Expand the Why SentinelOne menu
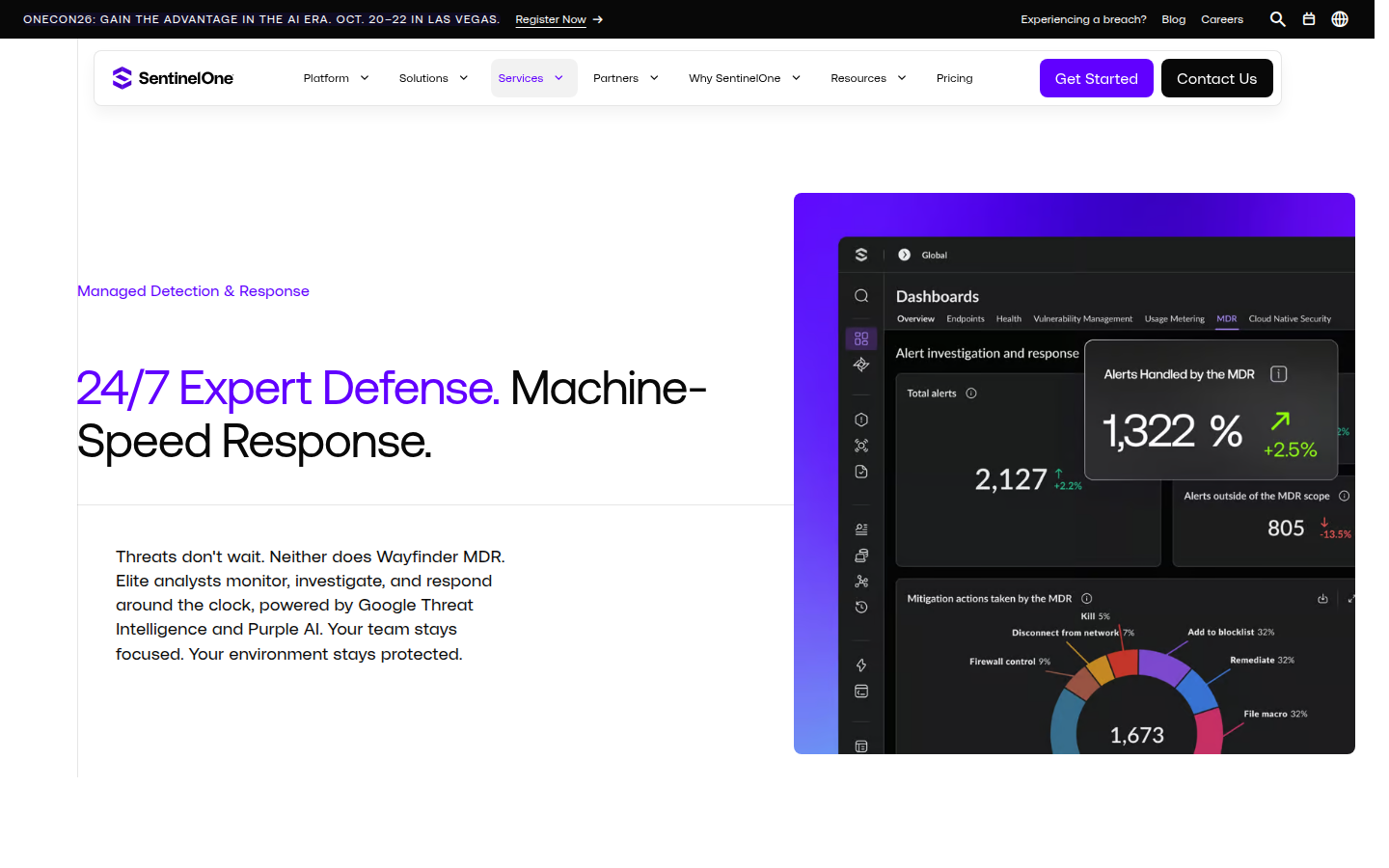1389x868 pixels. click(x=745, y=78)
